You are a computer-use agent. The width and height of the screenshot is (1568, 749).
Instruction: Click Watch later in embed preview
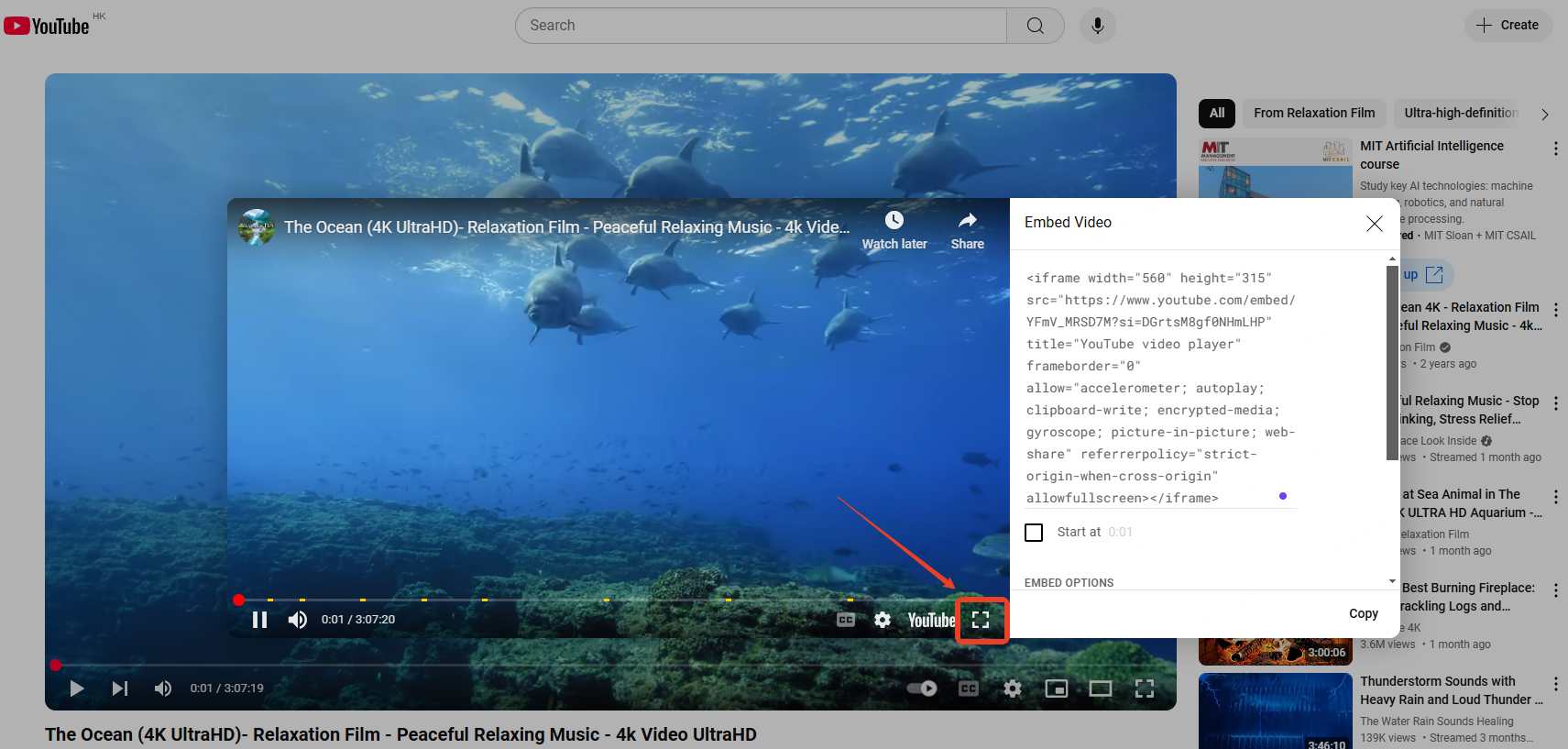coord(894,231)
